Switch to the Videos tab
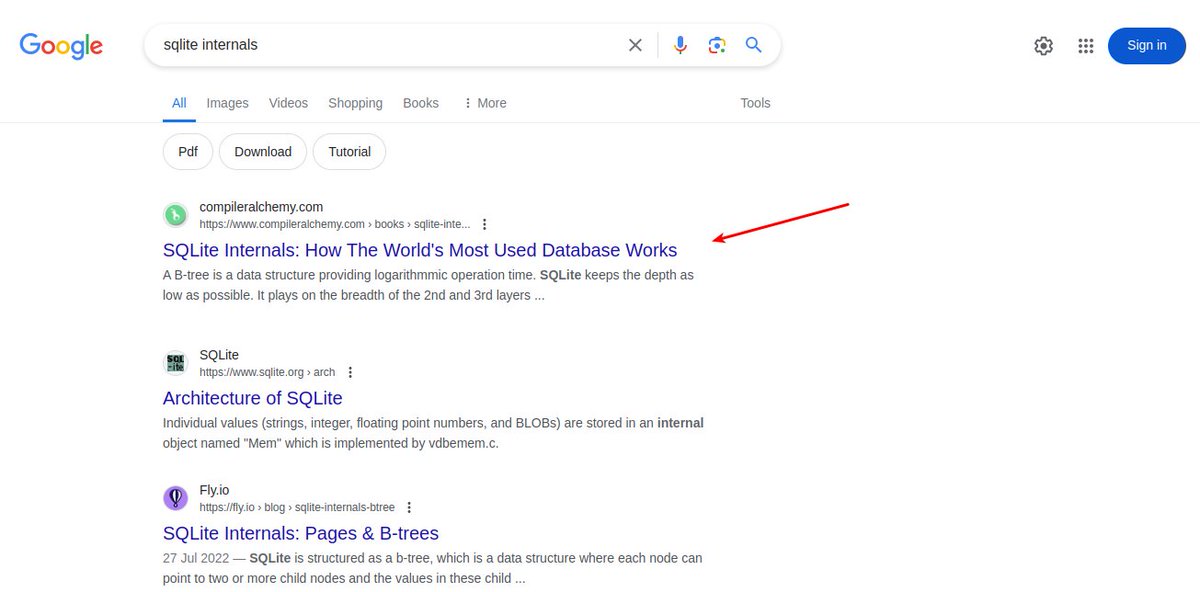The image size is (1200, 592). [x=288, y=103]
